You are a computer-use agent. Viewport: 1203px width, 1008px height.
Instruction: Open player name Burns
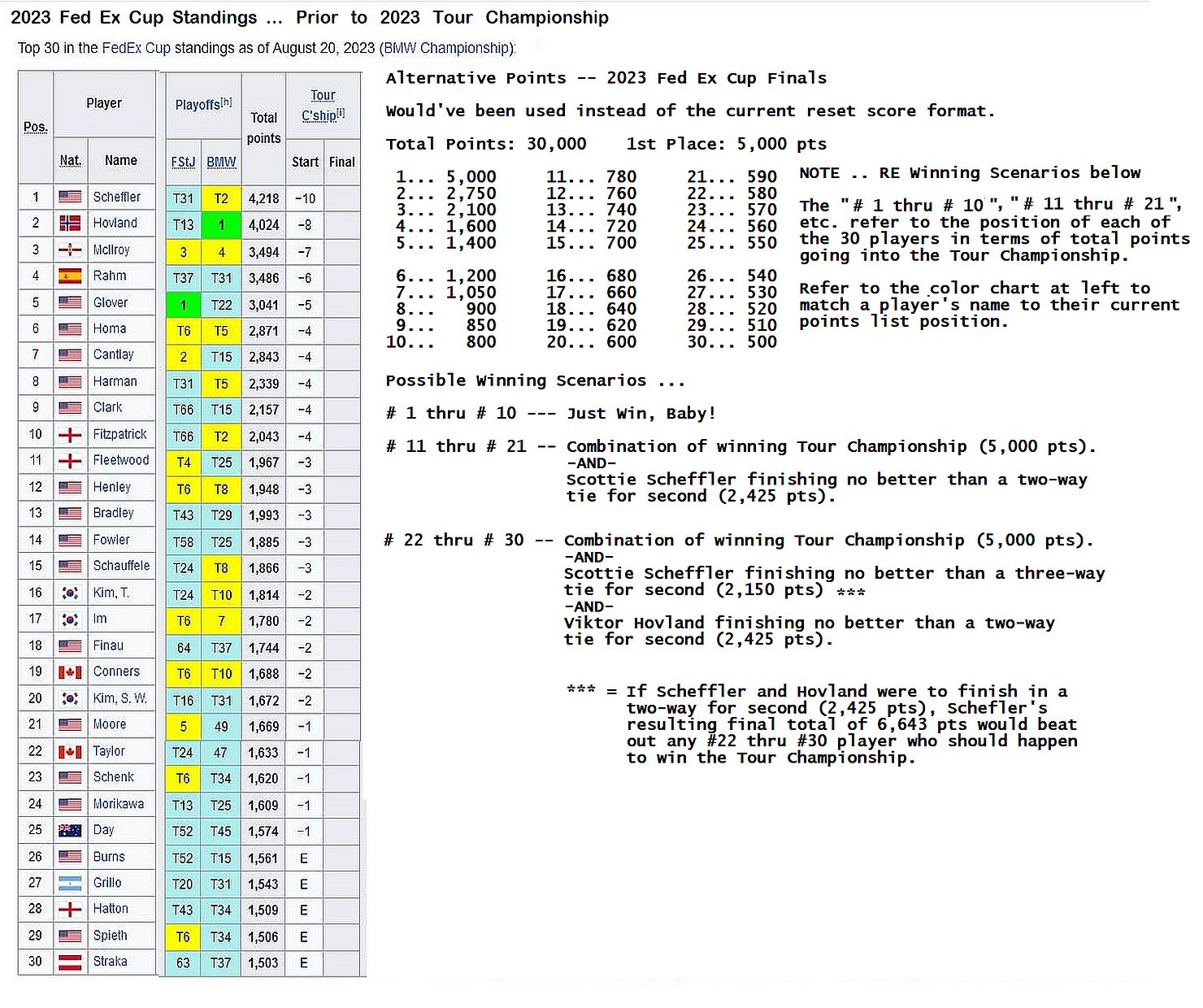(109, 857)
